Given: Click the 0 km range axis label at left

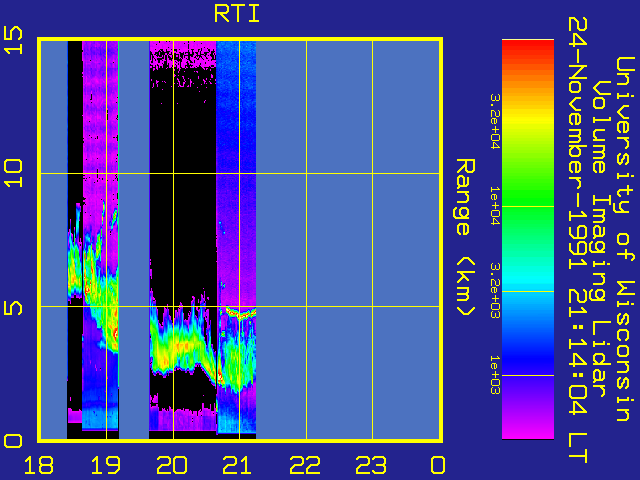Looking at the screenshot, I should [x=13, y=441].
